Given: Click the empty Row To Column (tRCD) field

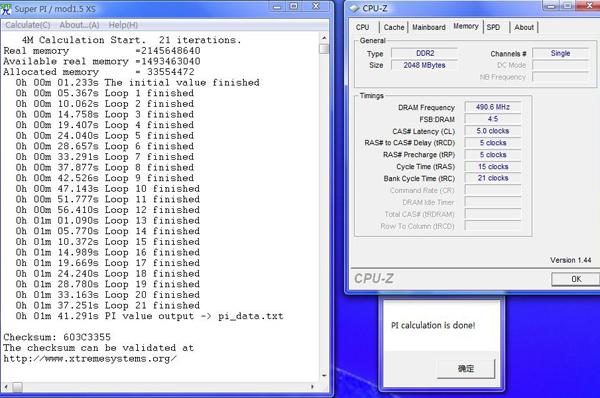Looking at the screenshot, I should pyautogui.click(x=492, y=226).
